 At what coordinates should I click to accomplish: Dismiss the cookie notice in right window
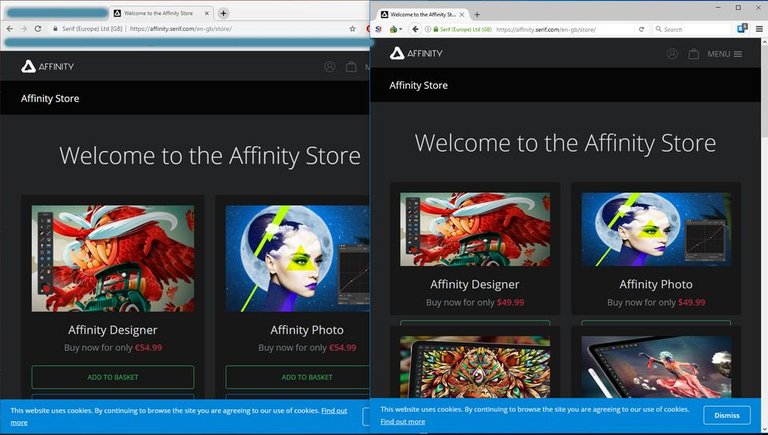tap(727, 415)
